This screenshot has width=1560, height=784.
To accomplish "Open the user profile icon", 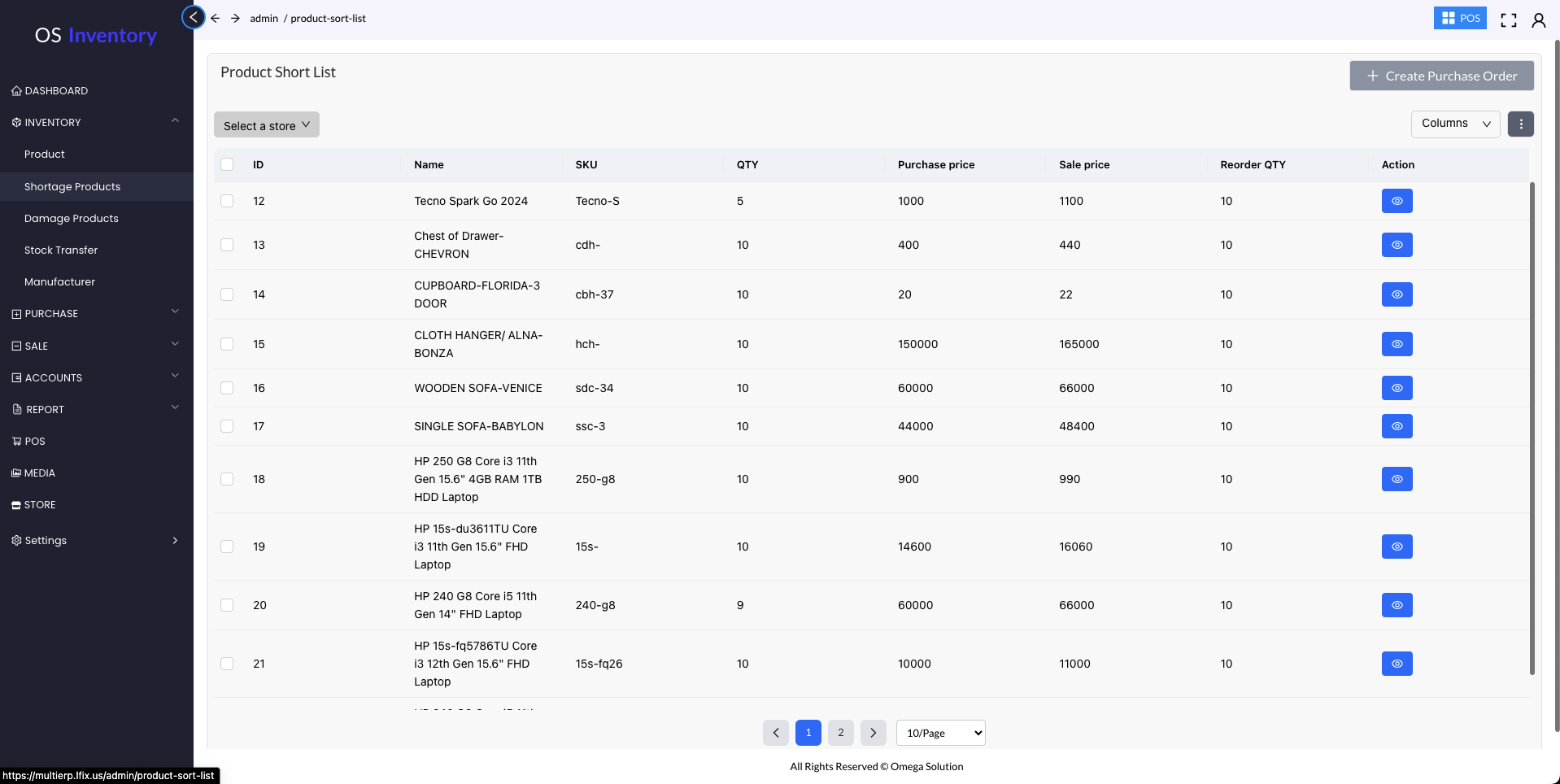I will (x=1538, y=20).
